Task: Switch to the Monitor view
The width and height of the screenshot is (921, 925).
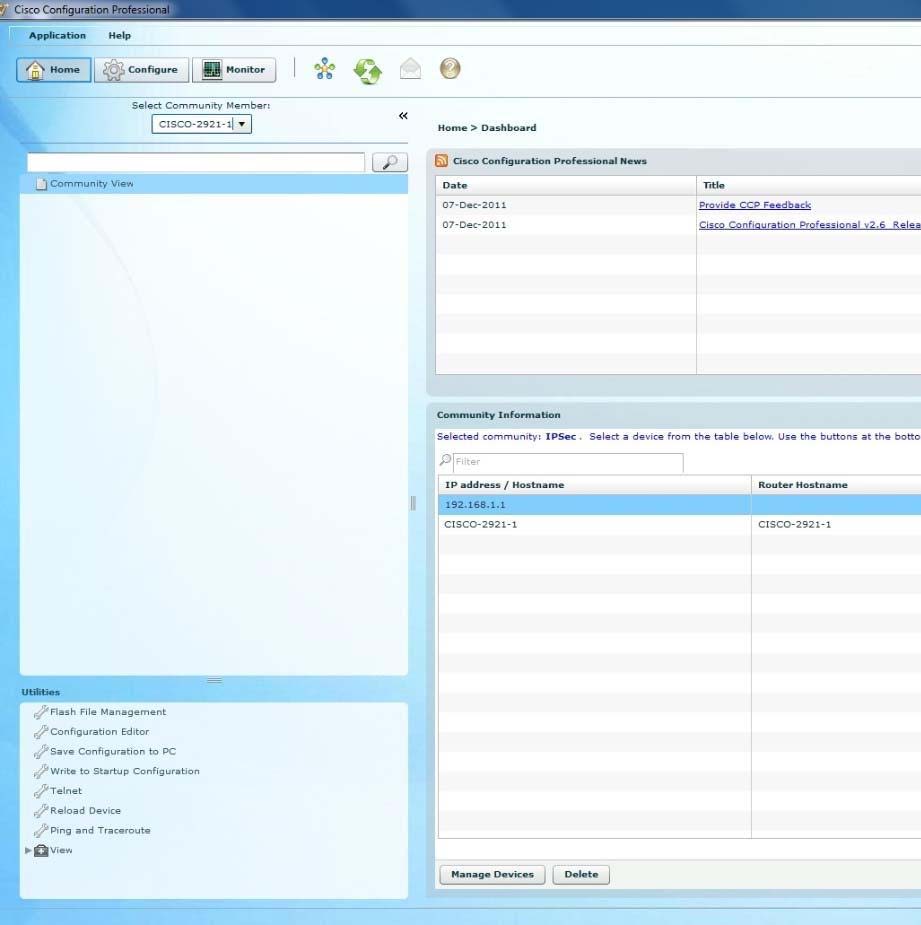Action: (234, 70)
